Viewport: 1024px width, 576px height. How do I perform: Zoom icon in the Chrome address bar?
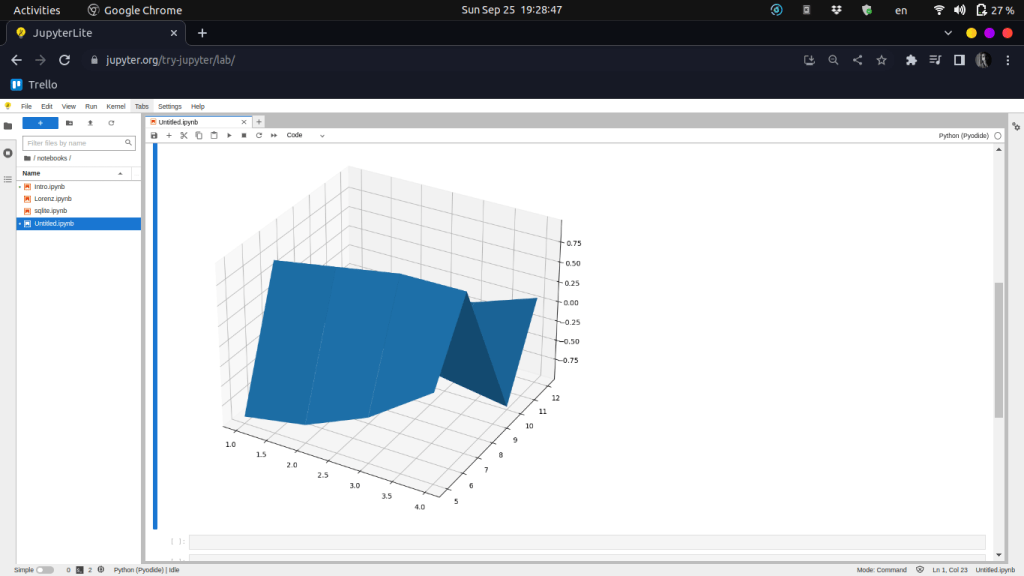[833, 60]
